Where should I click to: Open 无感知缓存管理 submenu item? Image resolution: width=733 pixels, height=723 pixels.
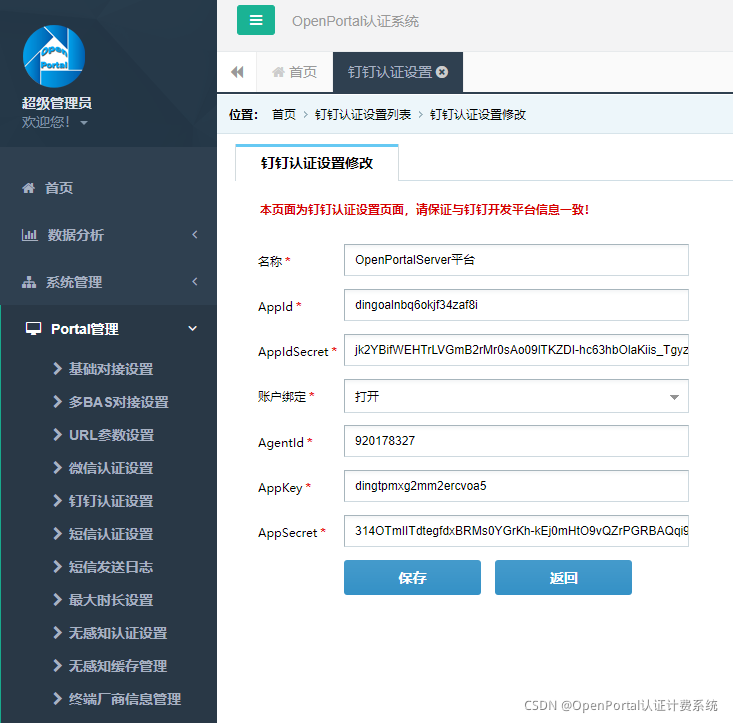pyautogui.click(x=118, y=666)
